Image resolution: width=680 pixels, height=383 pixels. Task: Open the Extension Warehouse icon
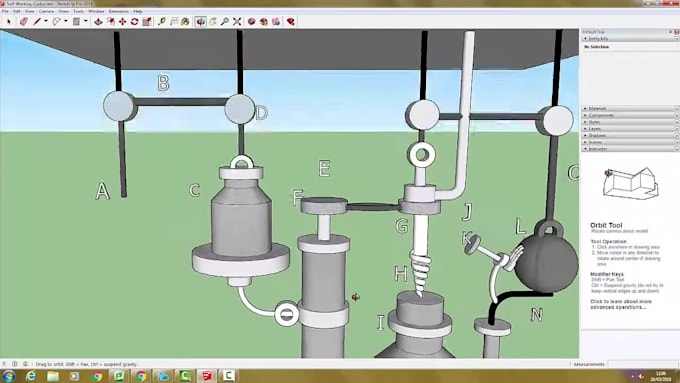tap(264, 21)
